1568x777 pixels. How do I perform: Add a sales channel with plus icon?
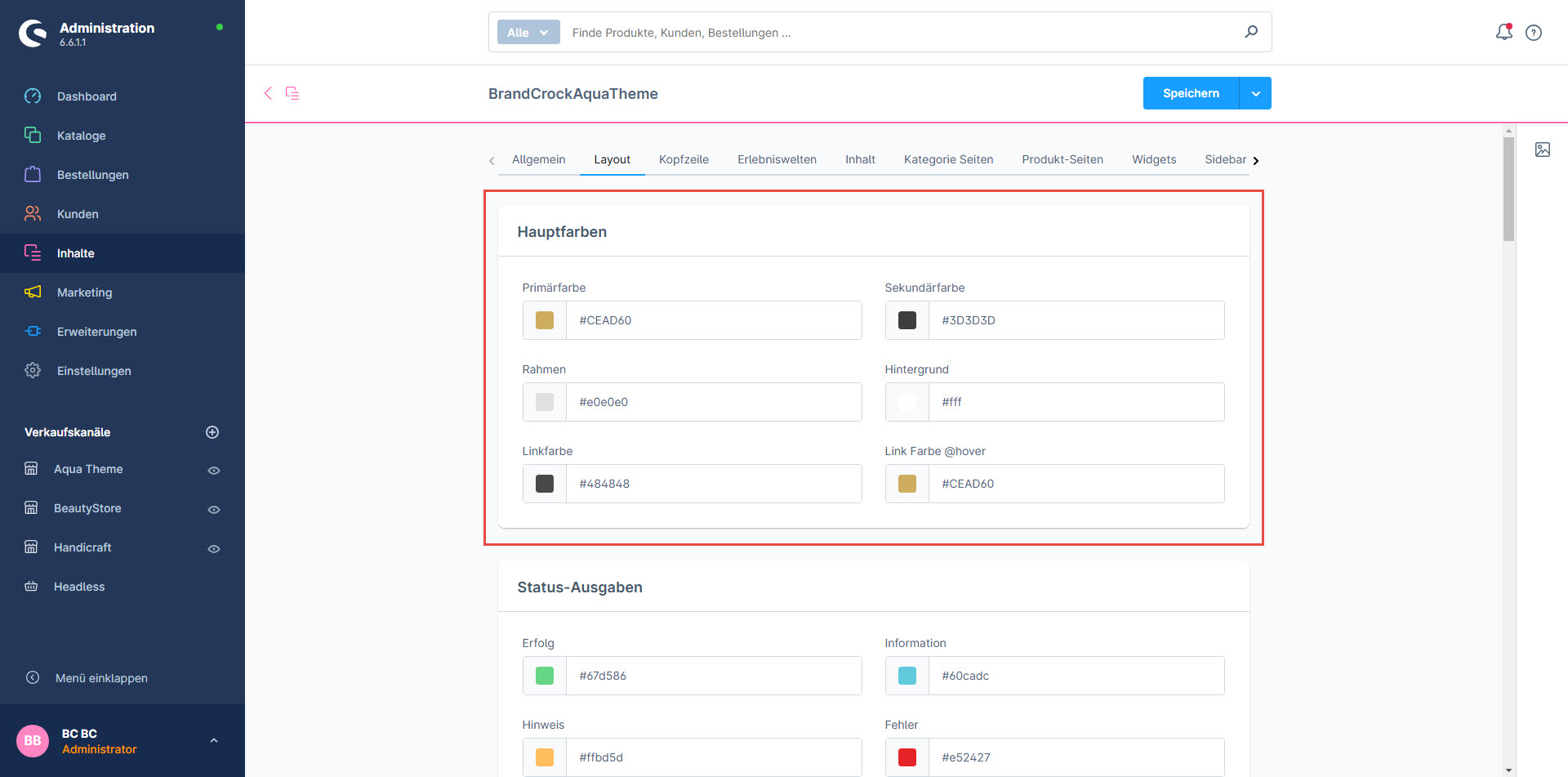(x=212, y=432)
